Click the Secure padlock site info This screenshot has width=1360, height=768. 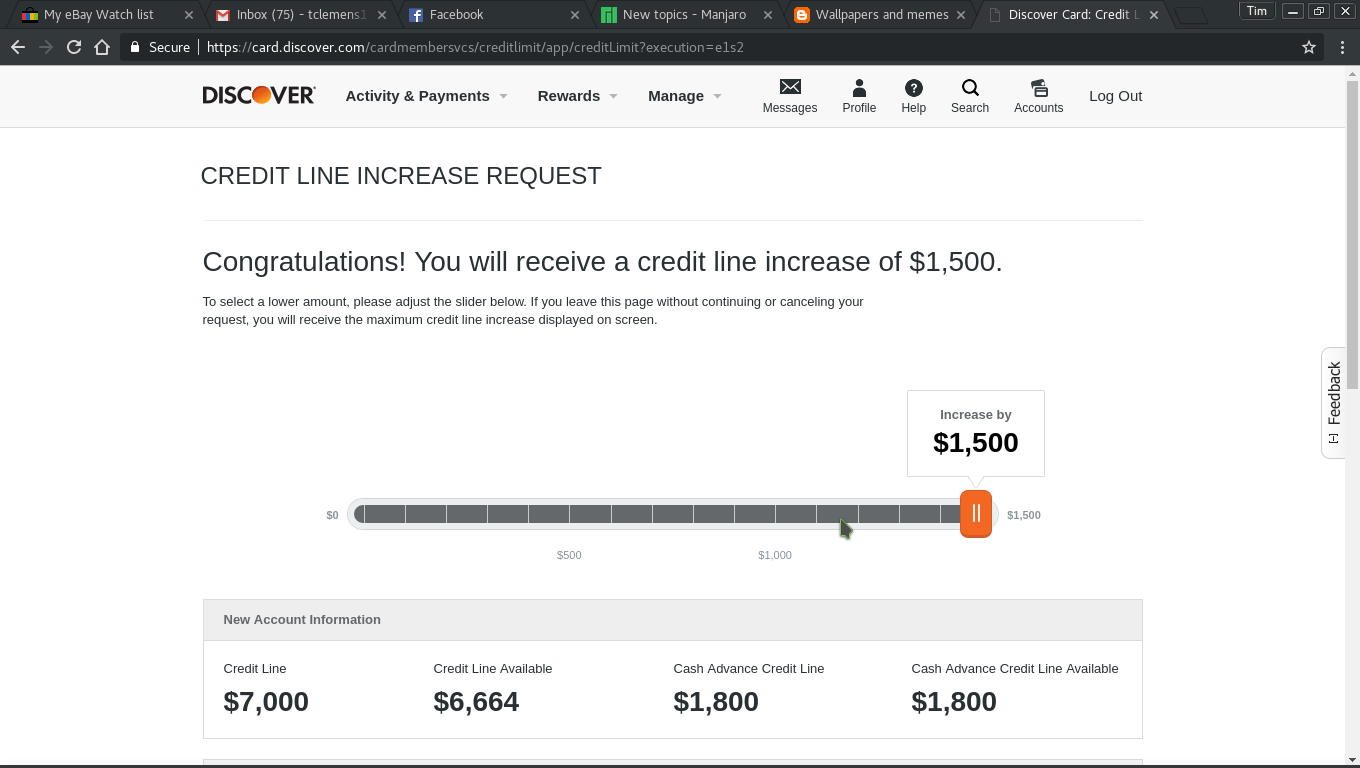160,47
